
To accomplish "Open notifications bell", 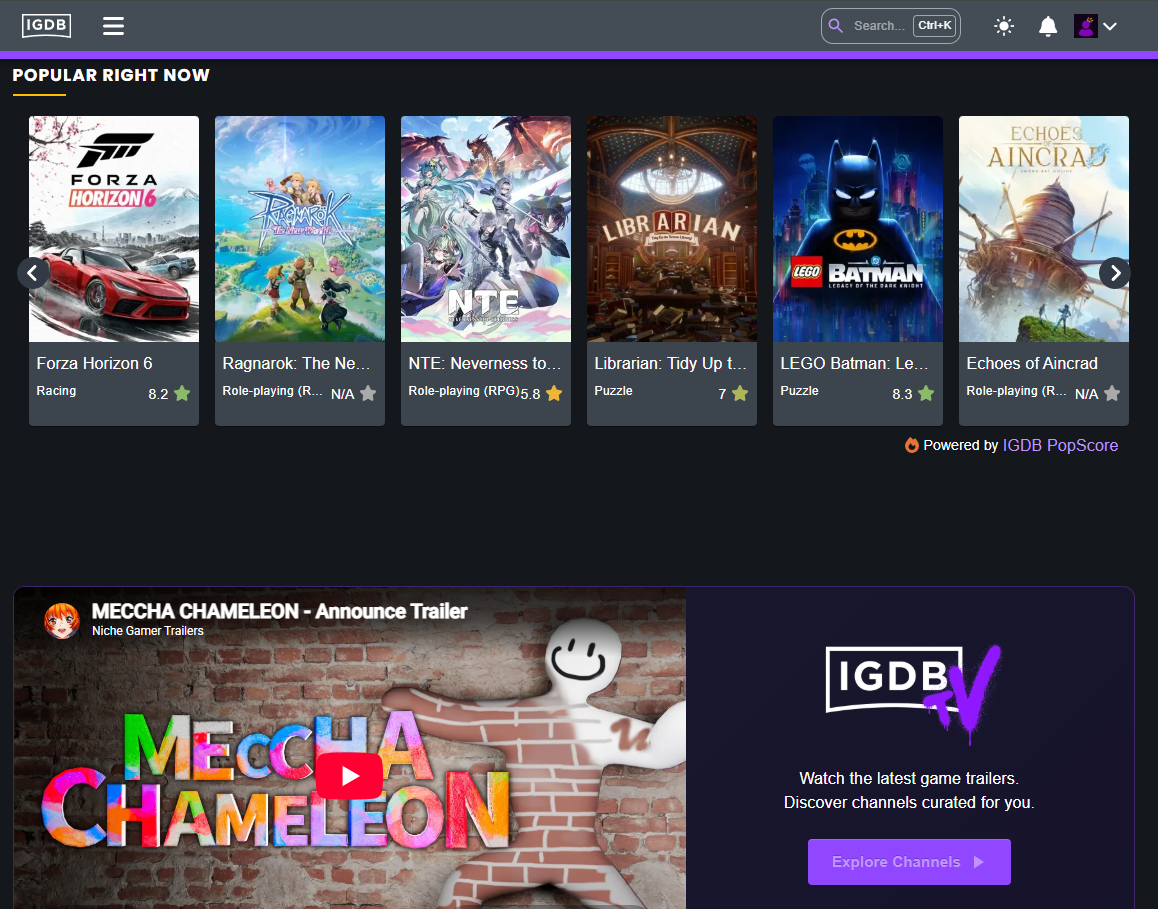I will (x=1047, y=27).
